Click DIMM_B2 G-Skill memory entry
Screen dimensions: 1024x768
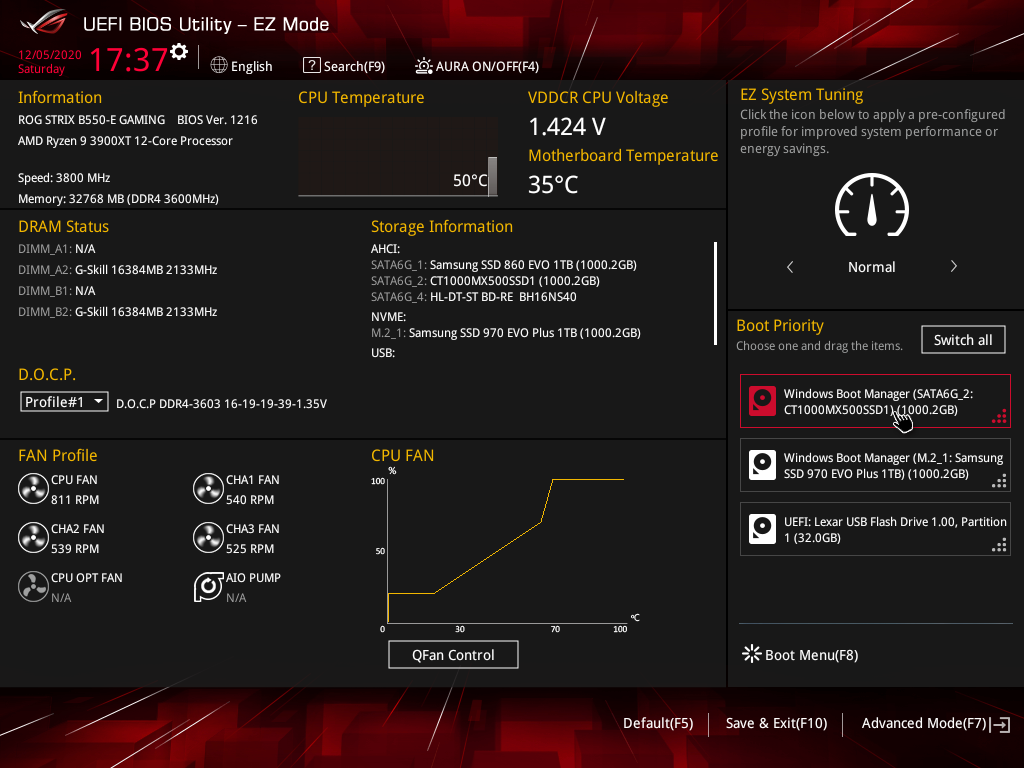tap(118, 312)
